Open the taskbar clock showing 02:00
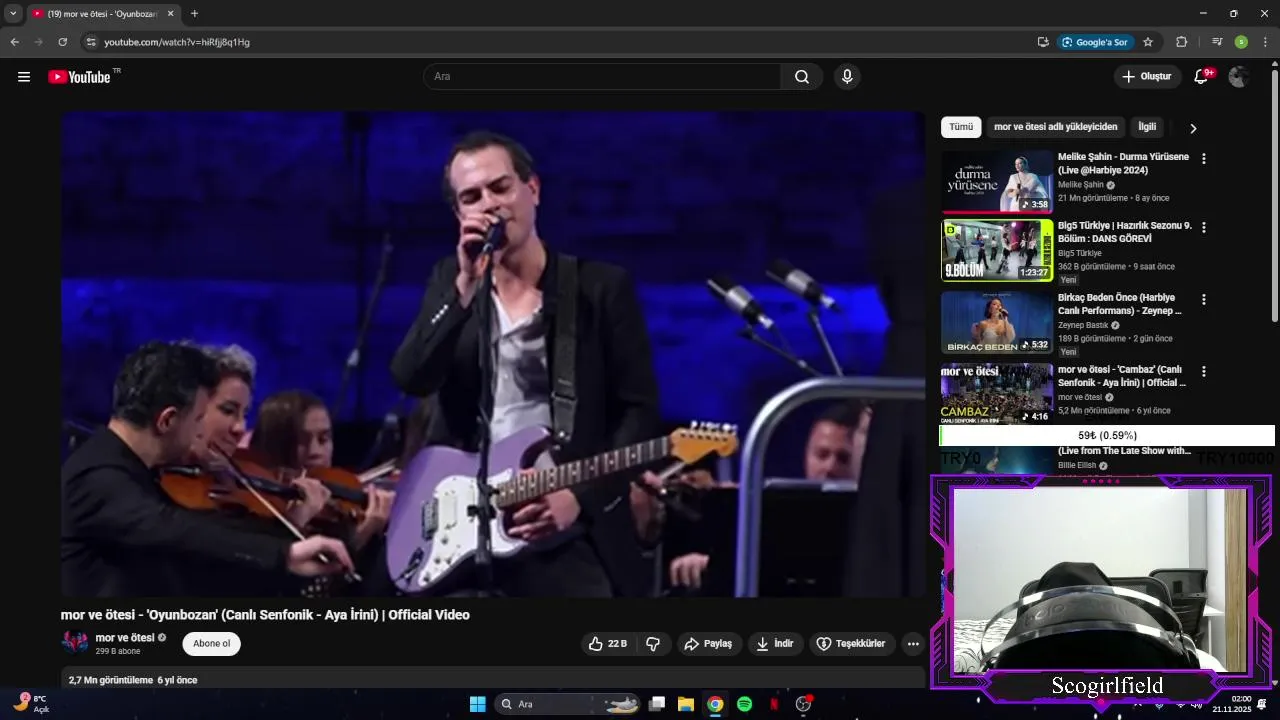The height and width of the screenshot is (720, 1280). 1231,704
